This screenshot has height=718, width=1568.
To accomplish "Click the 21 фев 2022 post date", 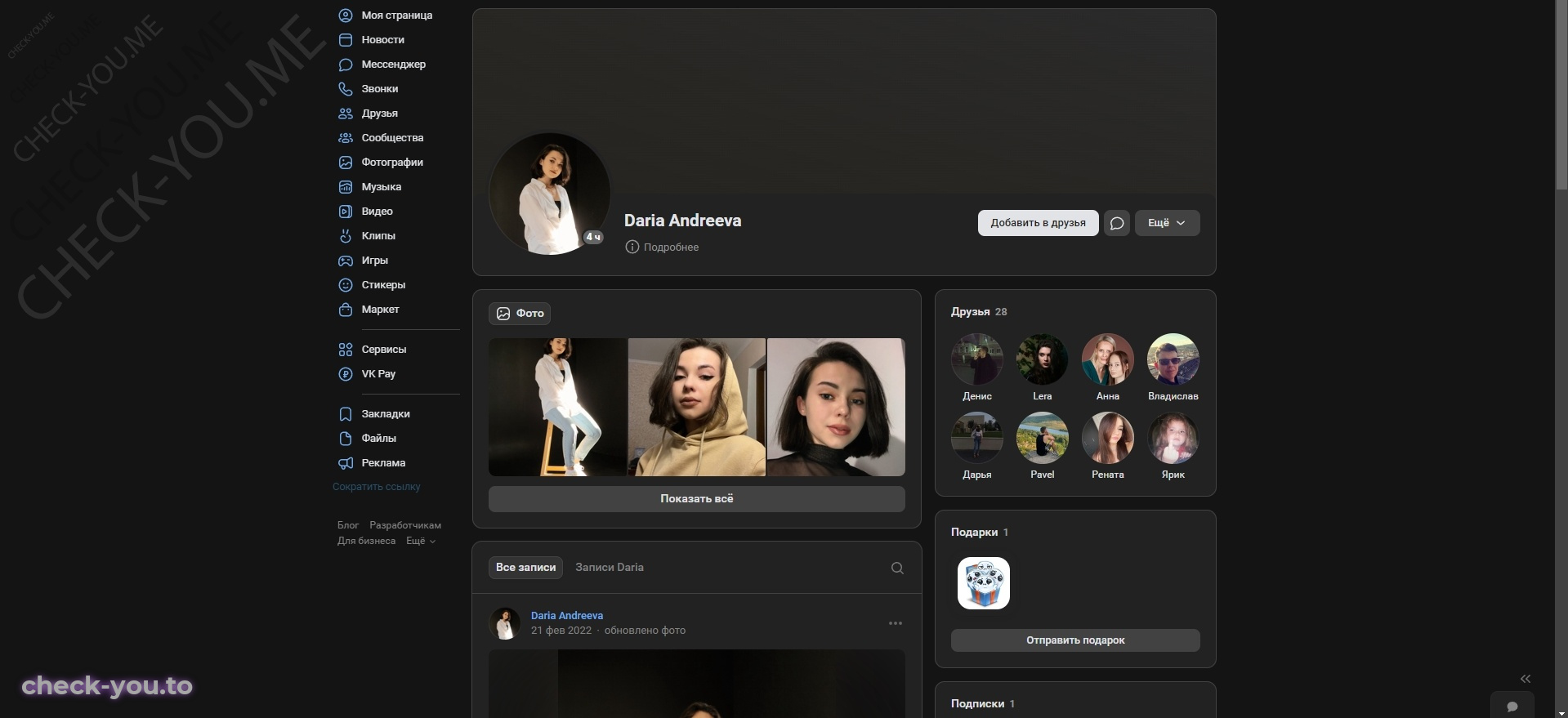I will point(561,631).
